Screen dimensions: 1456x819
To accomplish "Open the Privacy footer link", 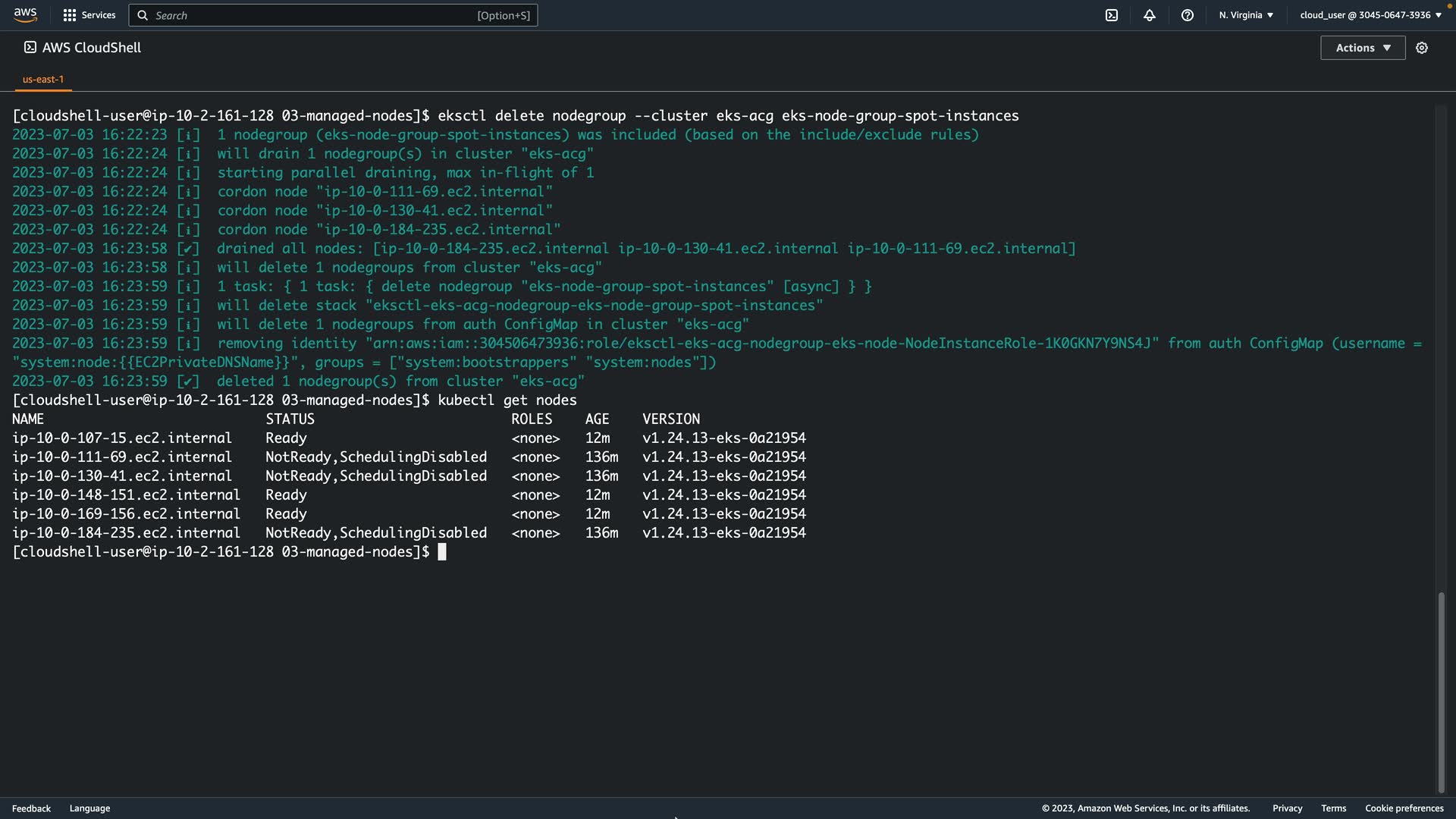I will (x=1287, y=808).
